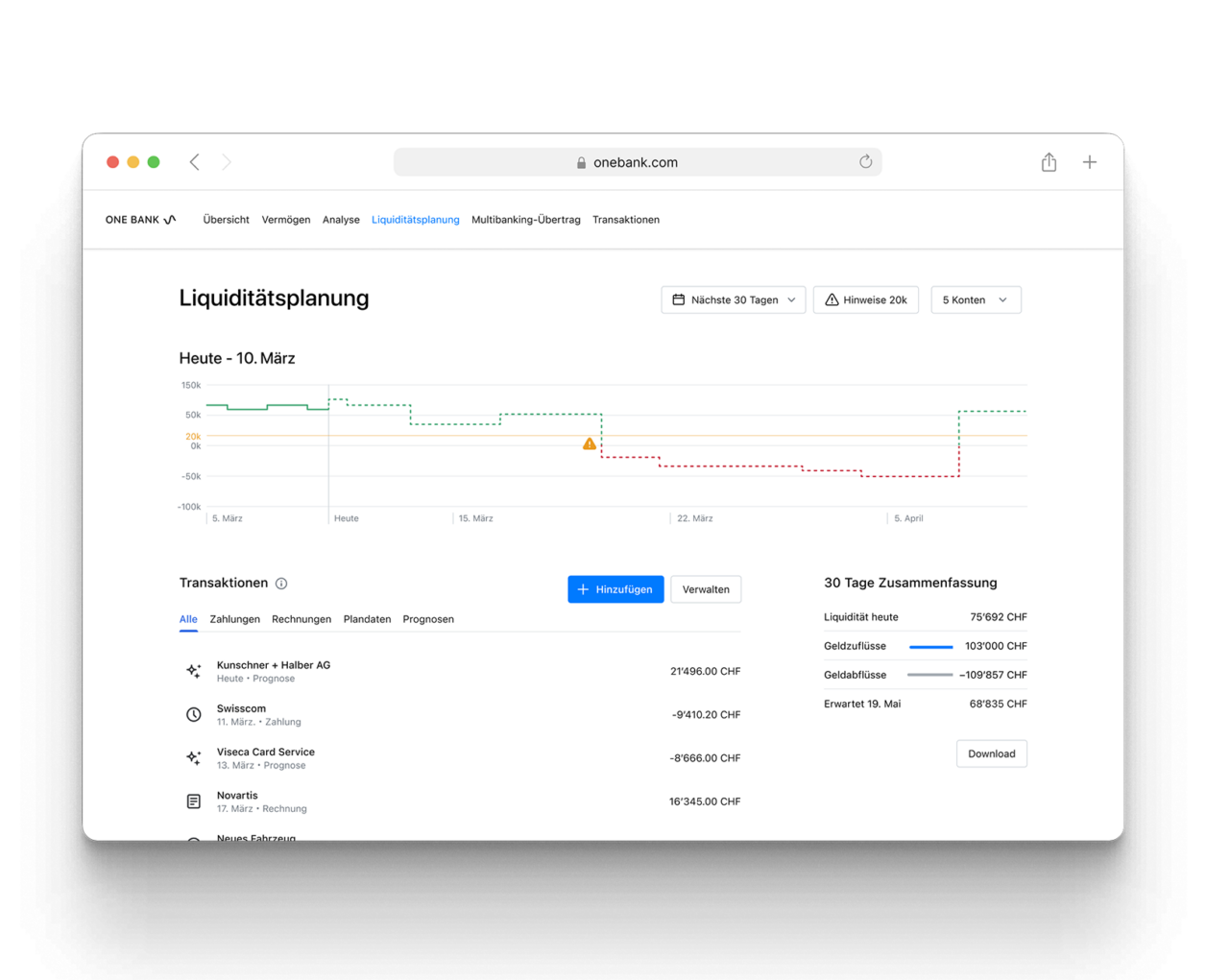The width and height of the screenshot is (1206, 980).
Task: Click the calendar icon in date range selector
Action: pyautogui.click(x=679, y=299)
